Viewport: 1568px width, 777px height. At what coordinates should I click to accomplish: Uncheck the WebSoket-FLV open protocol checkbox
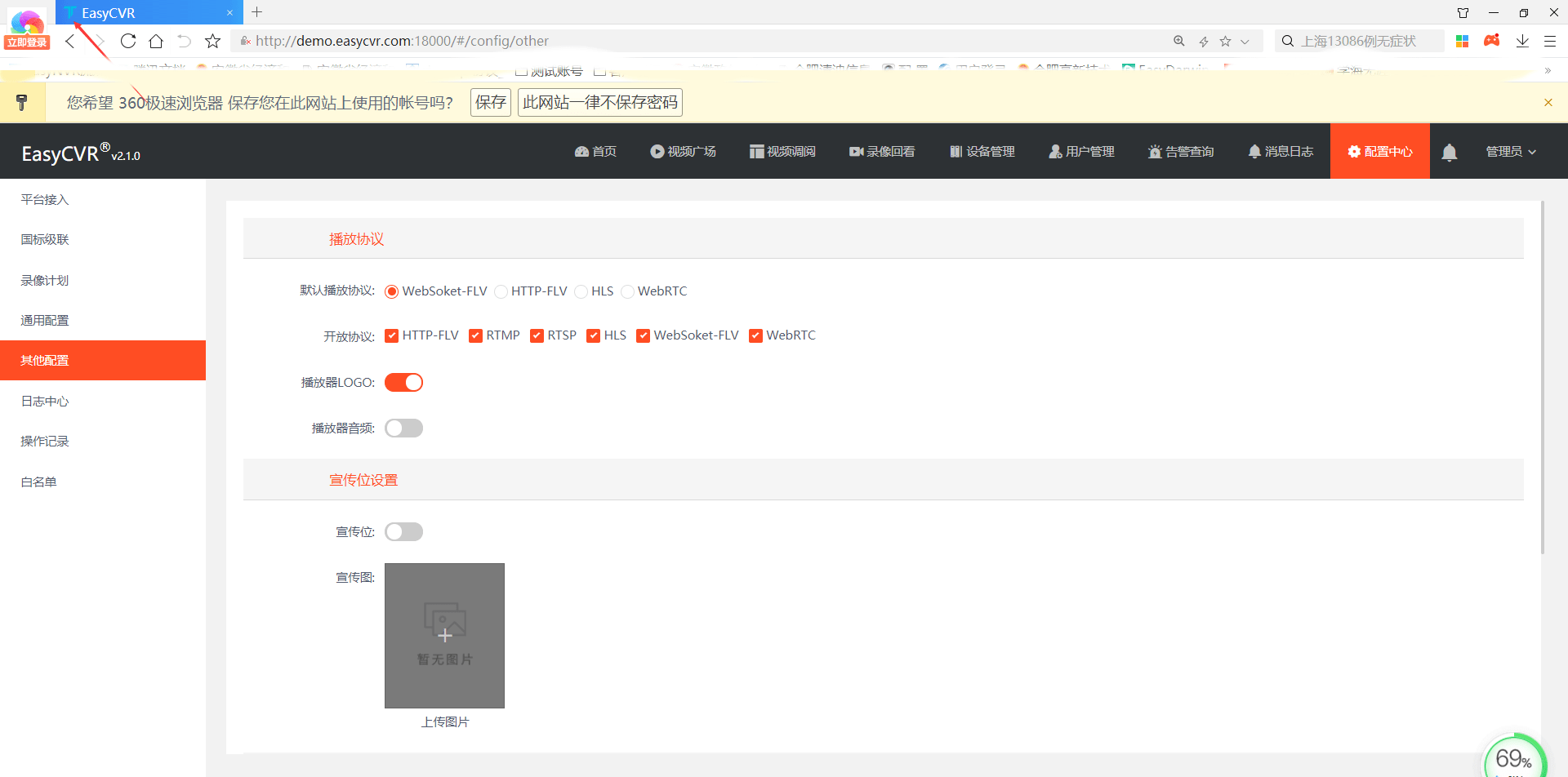coord(644,335)
